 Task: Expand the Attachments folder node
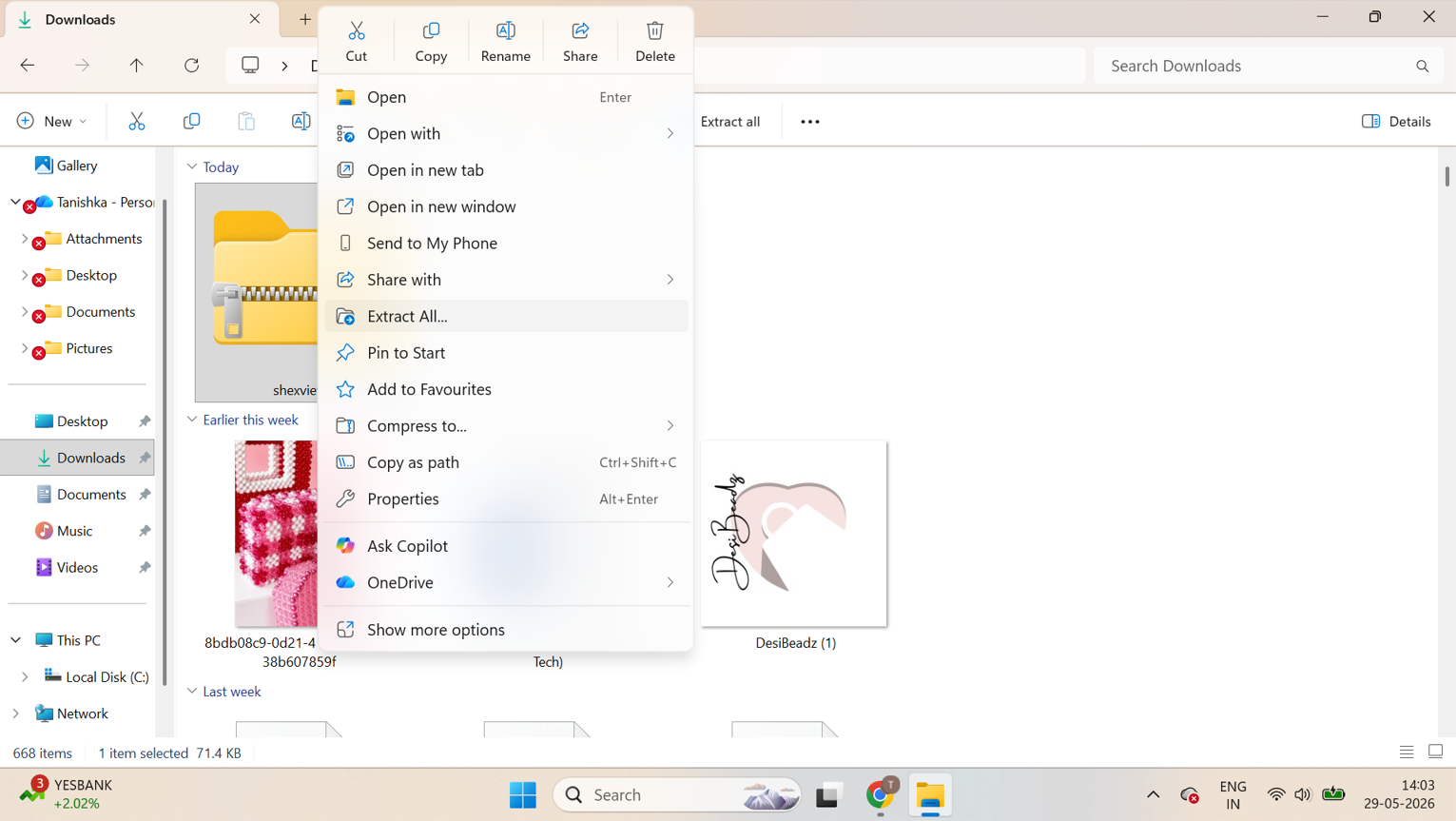[x=24, y=239]
